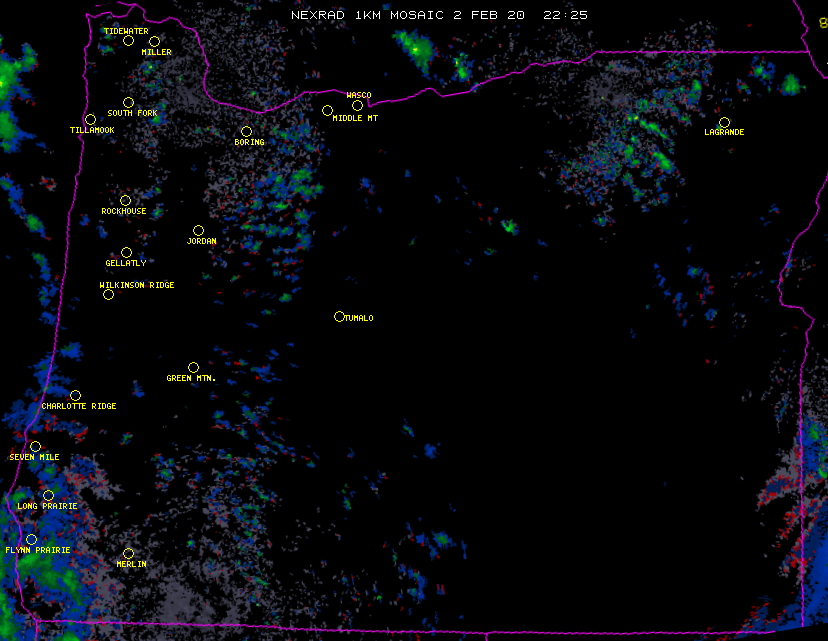Select the Wasco station circle marker
The image size is (828, 641).
pos(357,106)
